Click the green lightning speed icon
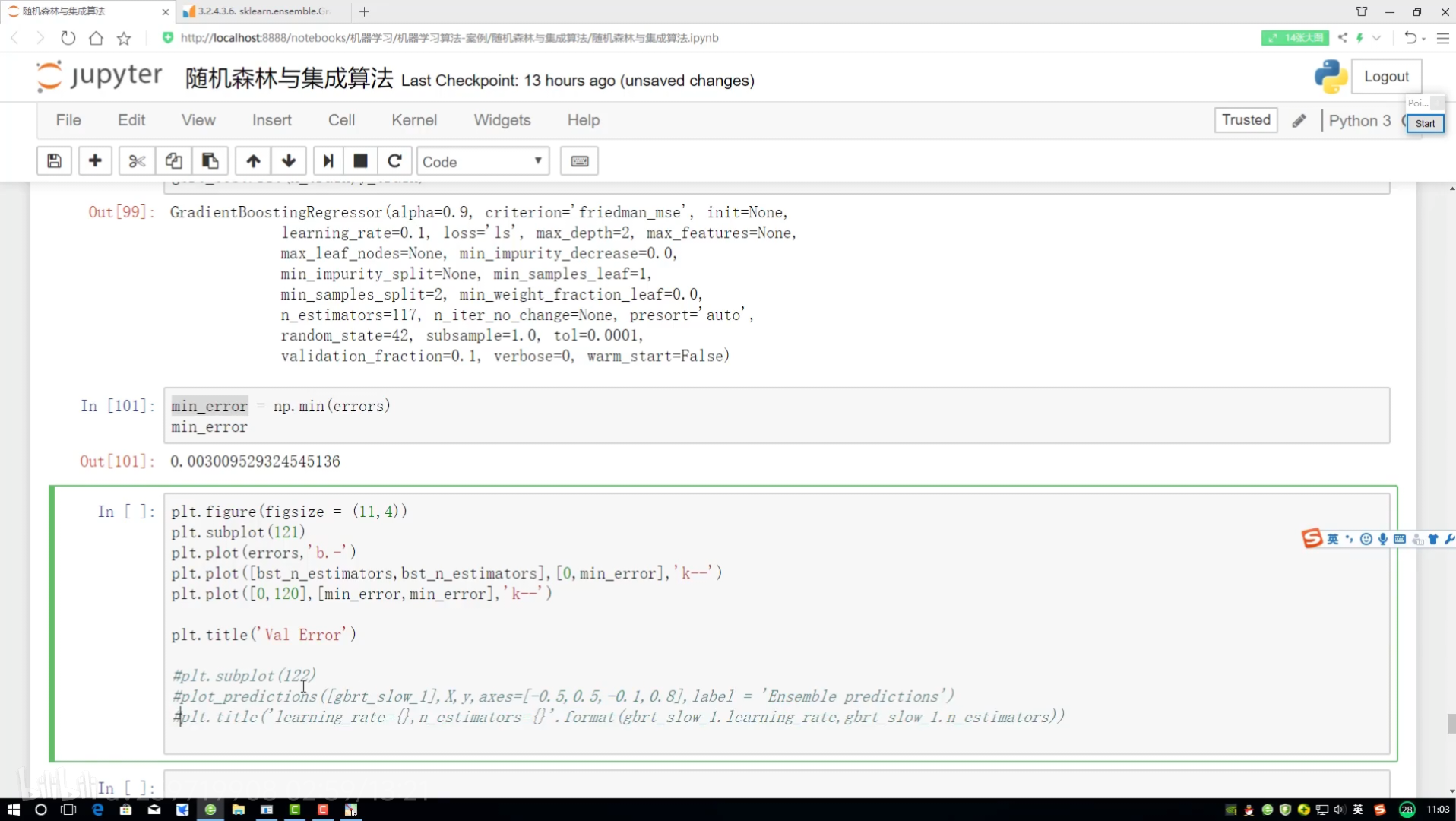1456x821 pixels. (x=1359, y=38)
